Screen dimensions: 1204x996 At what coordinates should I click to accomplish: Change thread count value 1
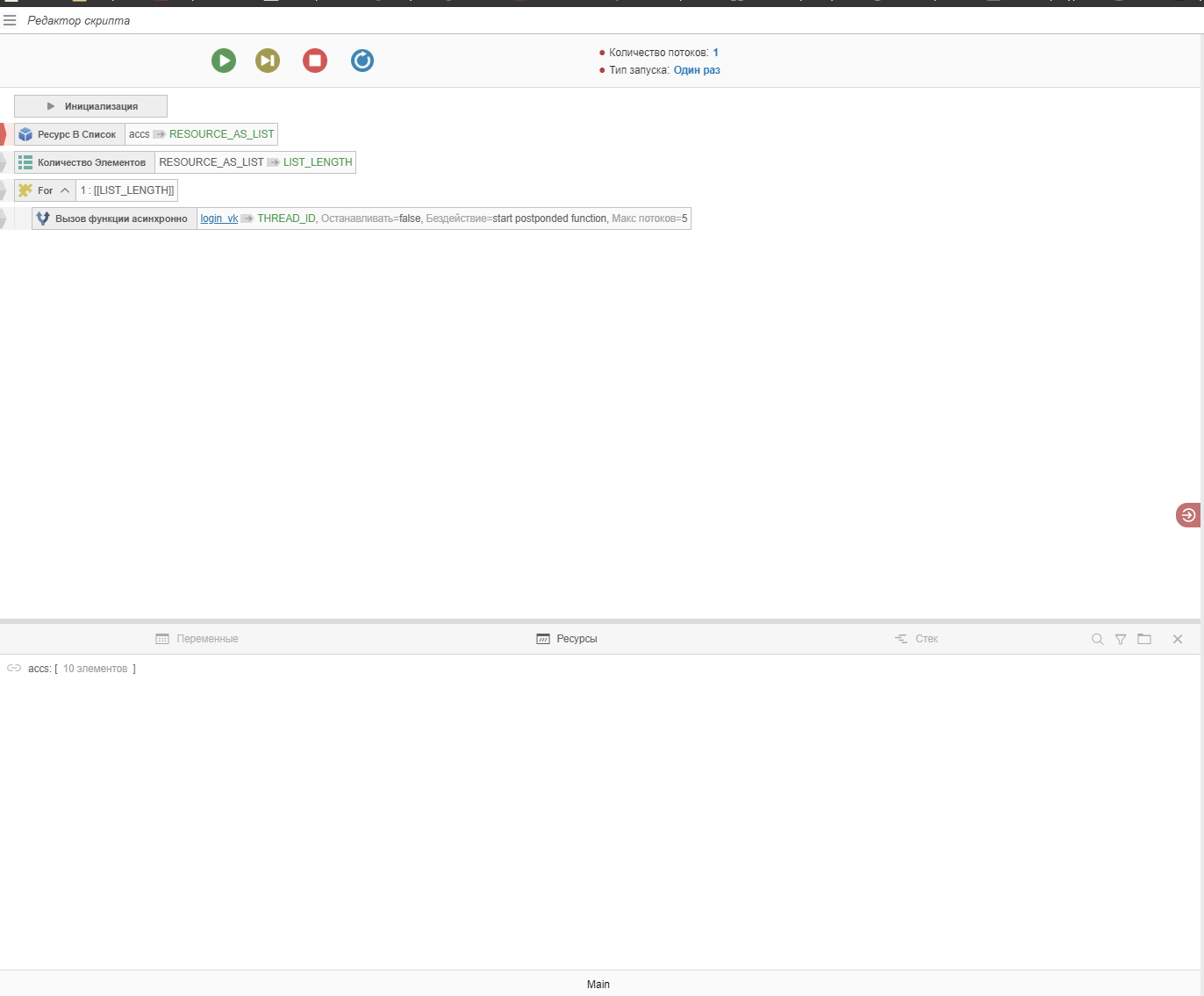[x=716, y=53]
